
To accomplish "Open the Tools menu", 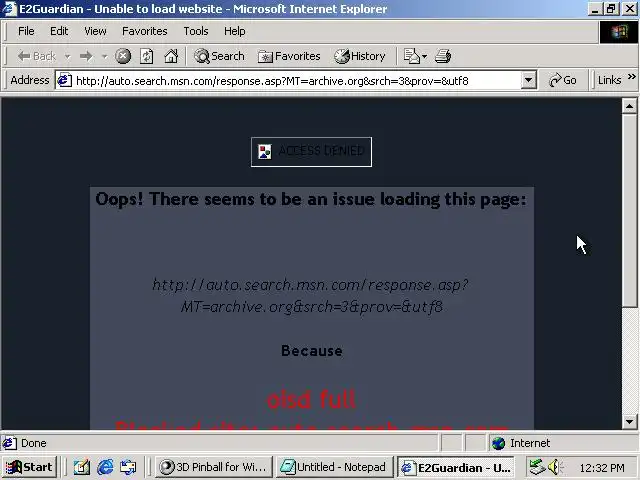I will pyautogui.click(x=196, y=31).
